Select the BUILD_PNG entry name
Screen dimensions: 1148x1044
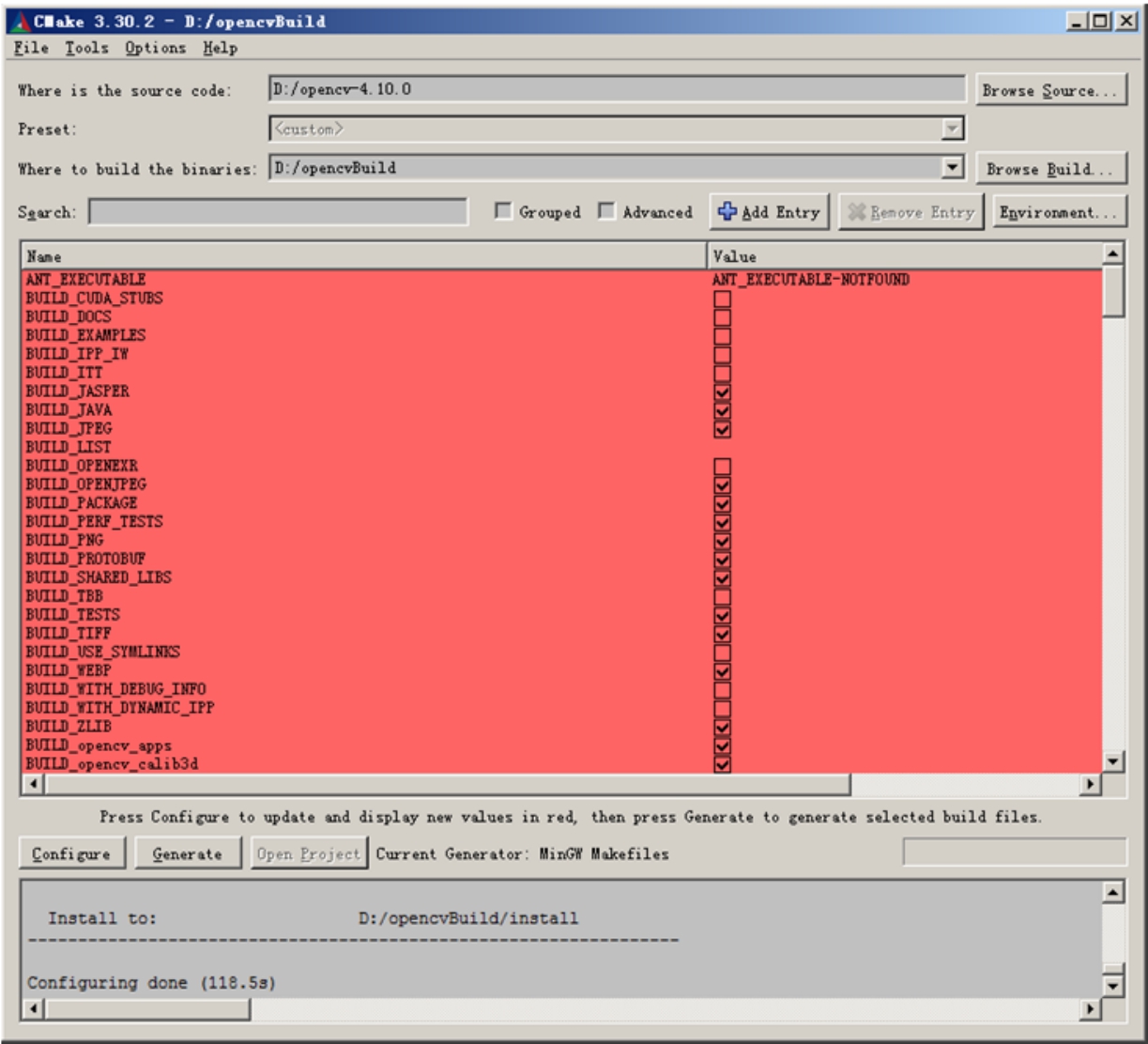[x=64, y=540]
